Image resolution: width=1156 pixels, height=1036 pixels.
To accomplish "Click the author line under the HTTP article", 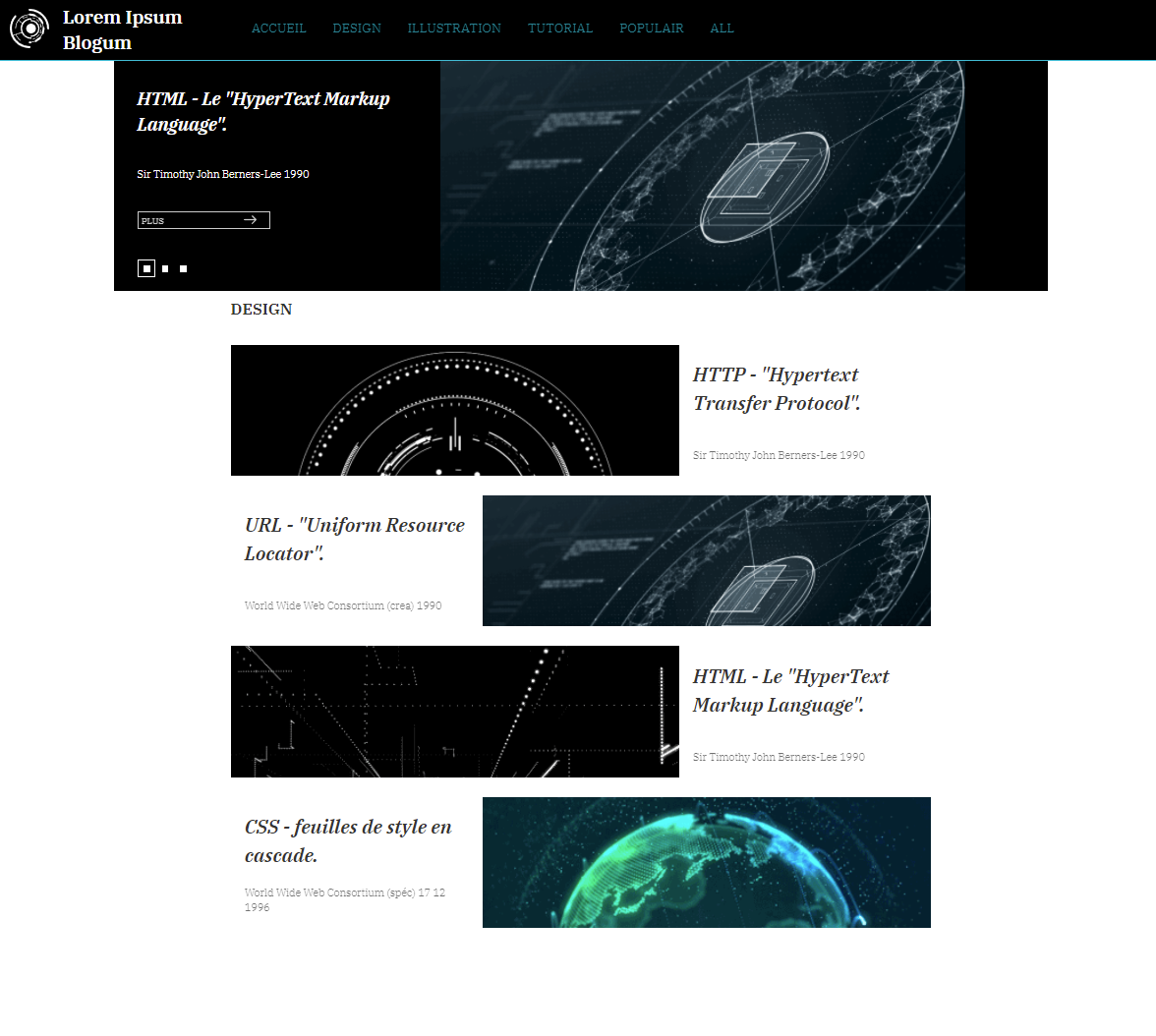I will 779,455.
